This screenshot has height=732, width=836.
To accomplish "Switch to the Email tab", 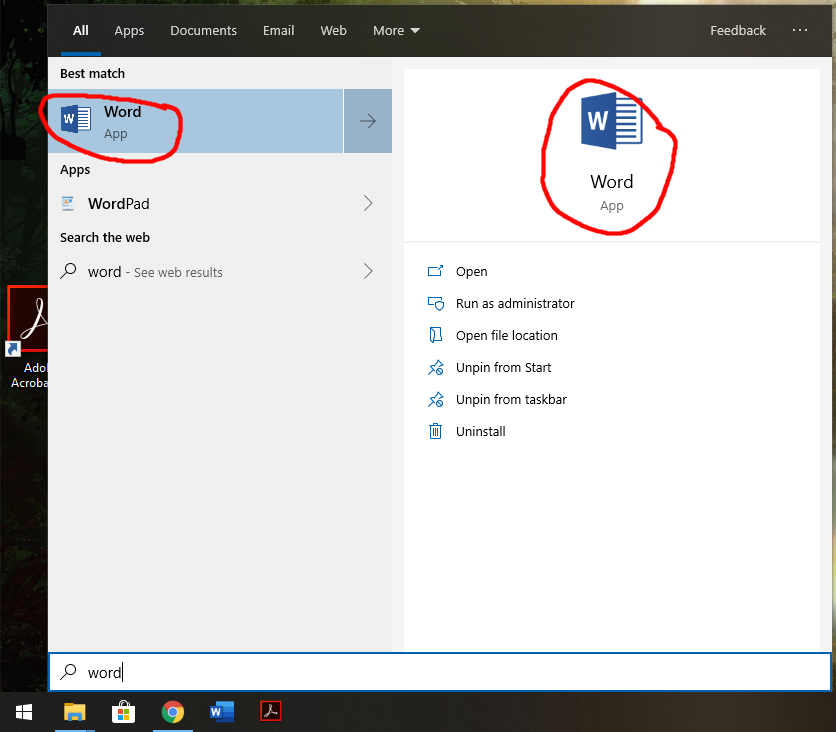I will [x=278, y=30].
